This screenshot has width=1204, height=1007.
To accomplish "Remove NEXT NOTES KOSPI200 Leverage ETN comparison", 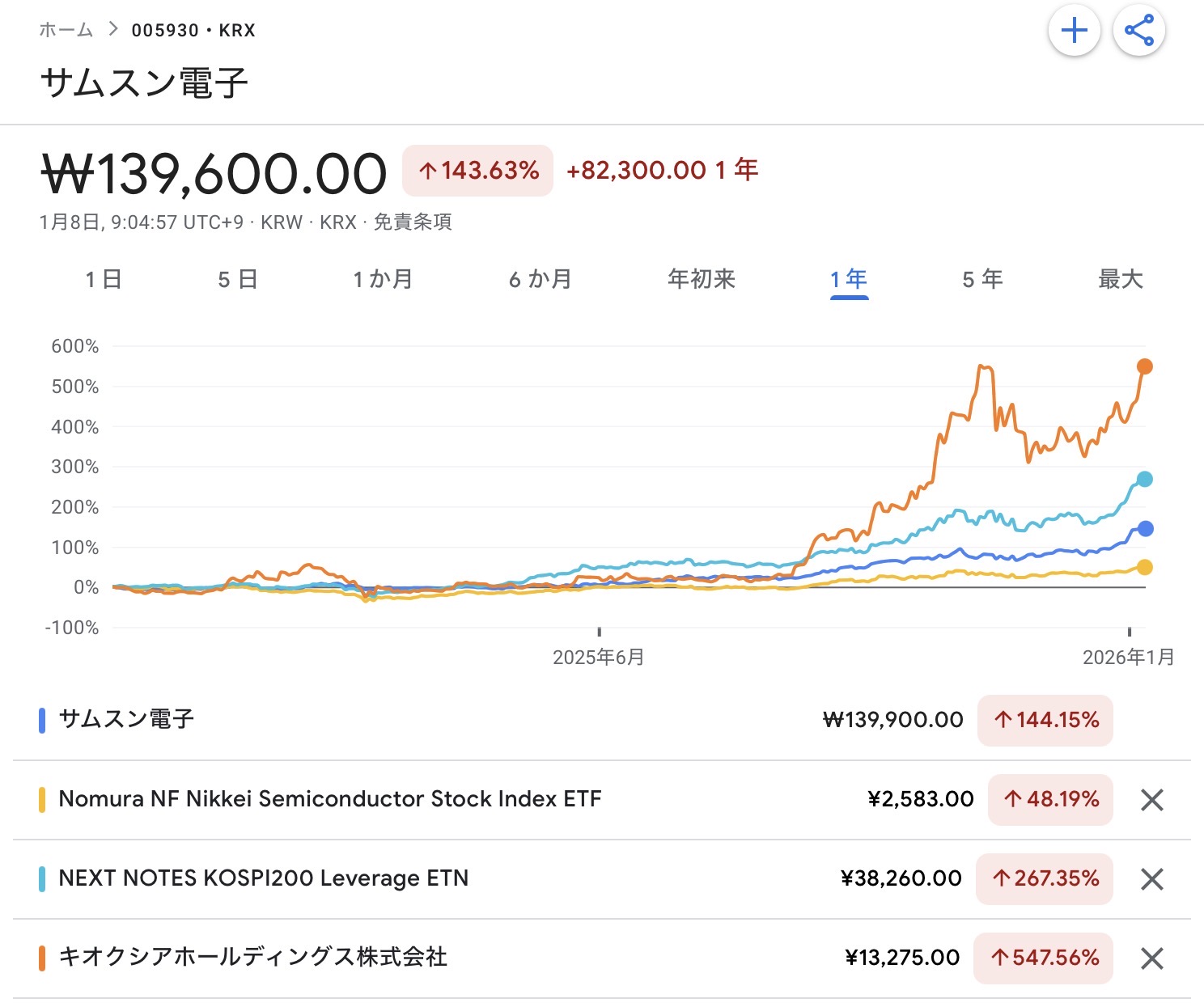I will click(x=1151, y=879).
